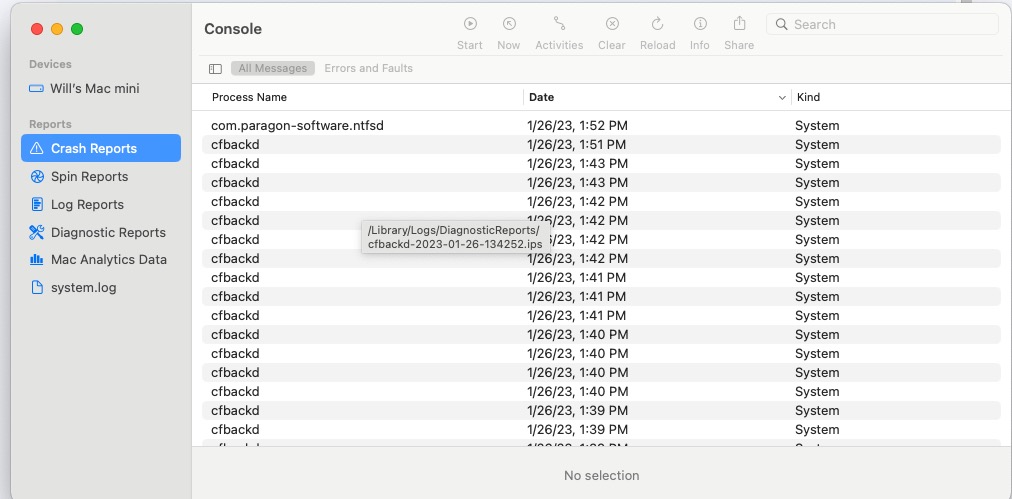Open Mac Analytics Data in sidebar
The image size is (1012, 499).
[x=101, y=260]
